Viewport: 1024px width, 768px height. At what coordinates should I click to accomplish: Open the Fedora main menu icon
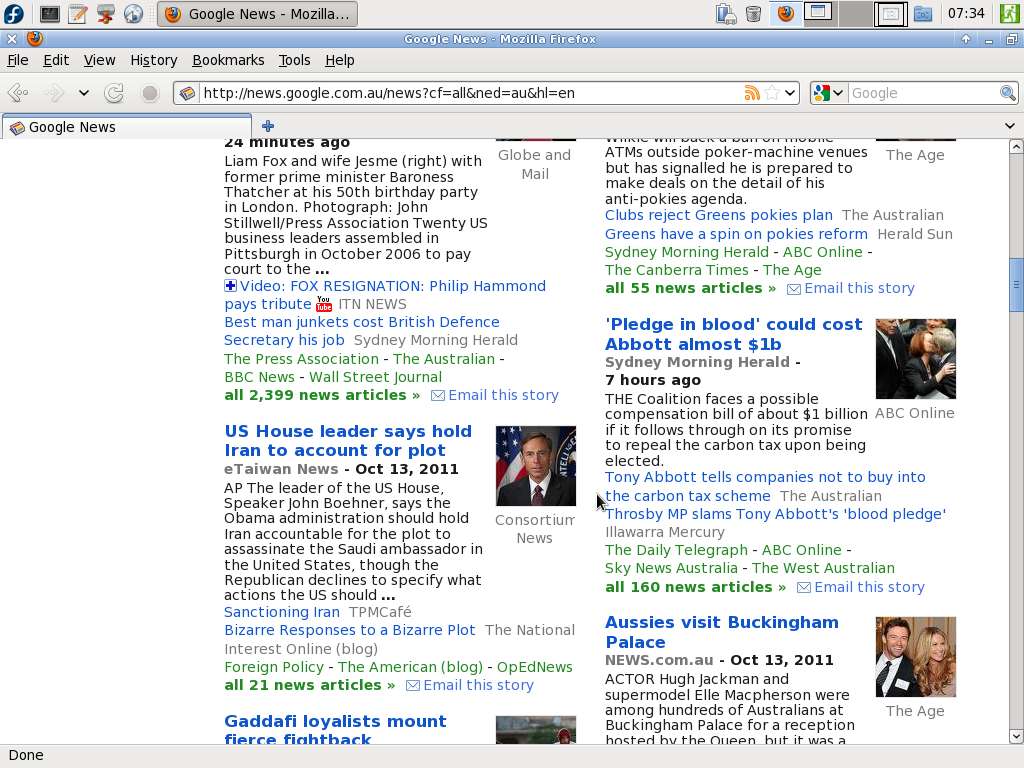[x=14, y=14]
